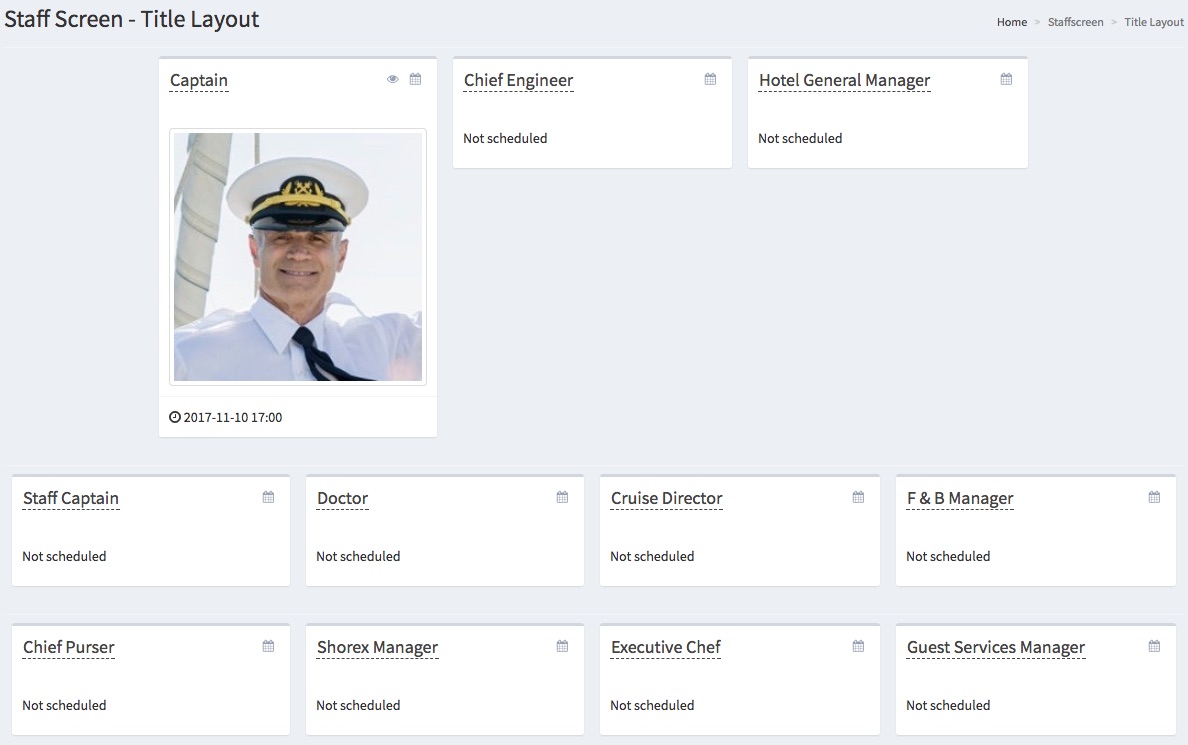Viewport: 1188px width, 745px height.
Task: Click the captain's portrait photo
Action: tap(298, 257)
